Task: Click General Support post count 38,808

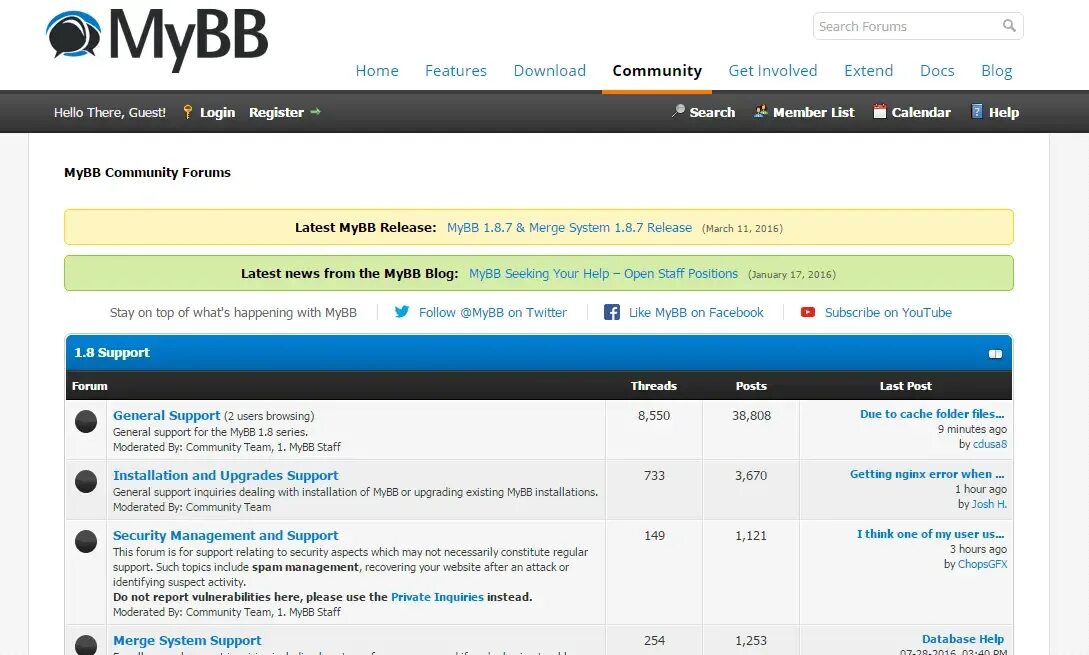Action: point(751,415)
